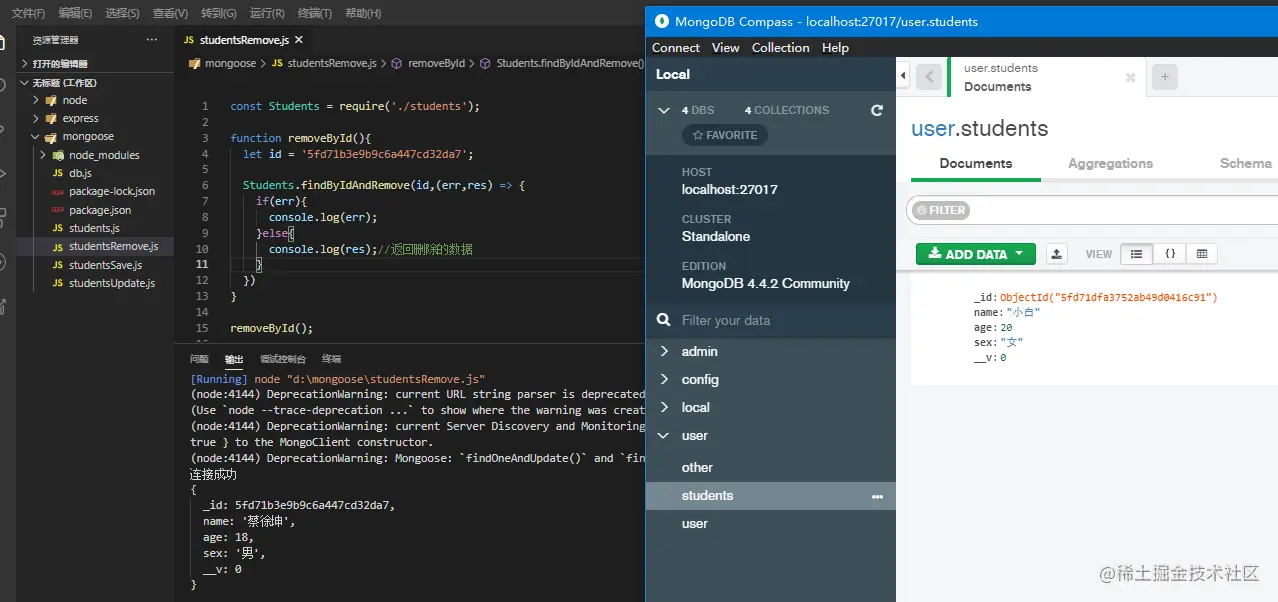1278x602 pixels.
Task: Switch to 终端 panel tab
Action: [x=331, y=359]
